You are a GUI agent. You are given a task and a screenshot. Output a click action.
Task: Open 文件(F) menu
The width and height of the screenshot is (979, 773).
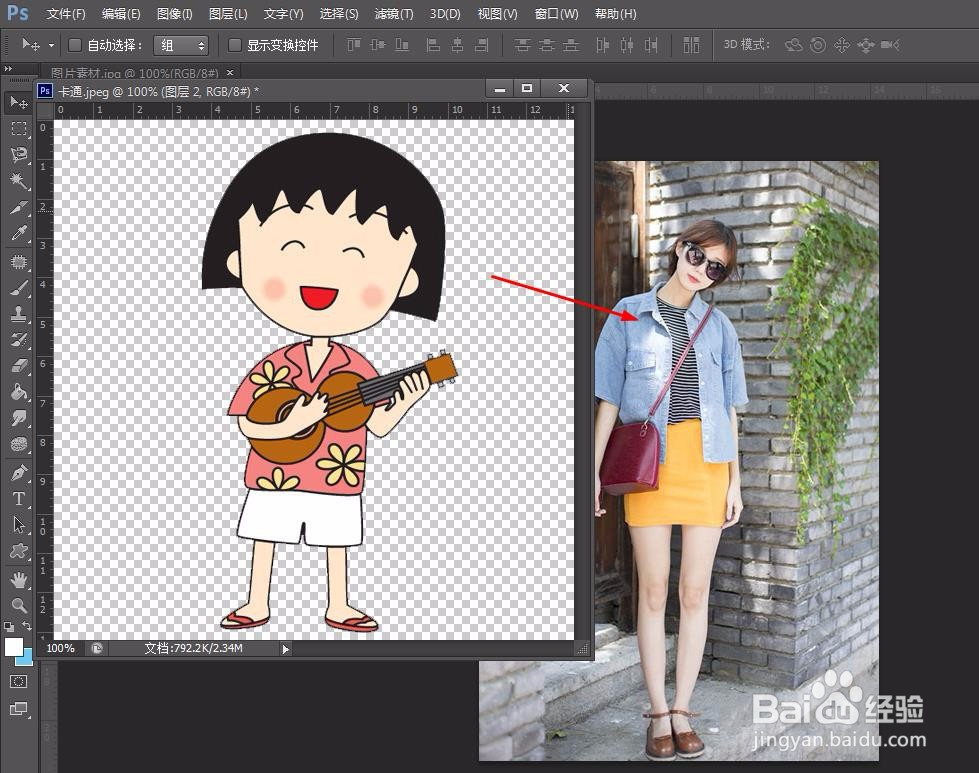[66, 14]
